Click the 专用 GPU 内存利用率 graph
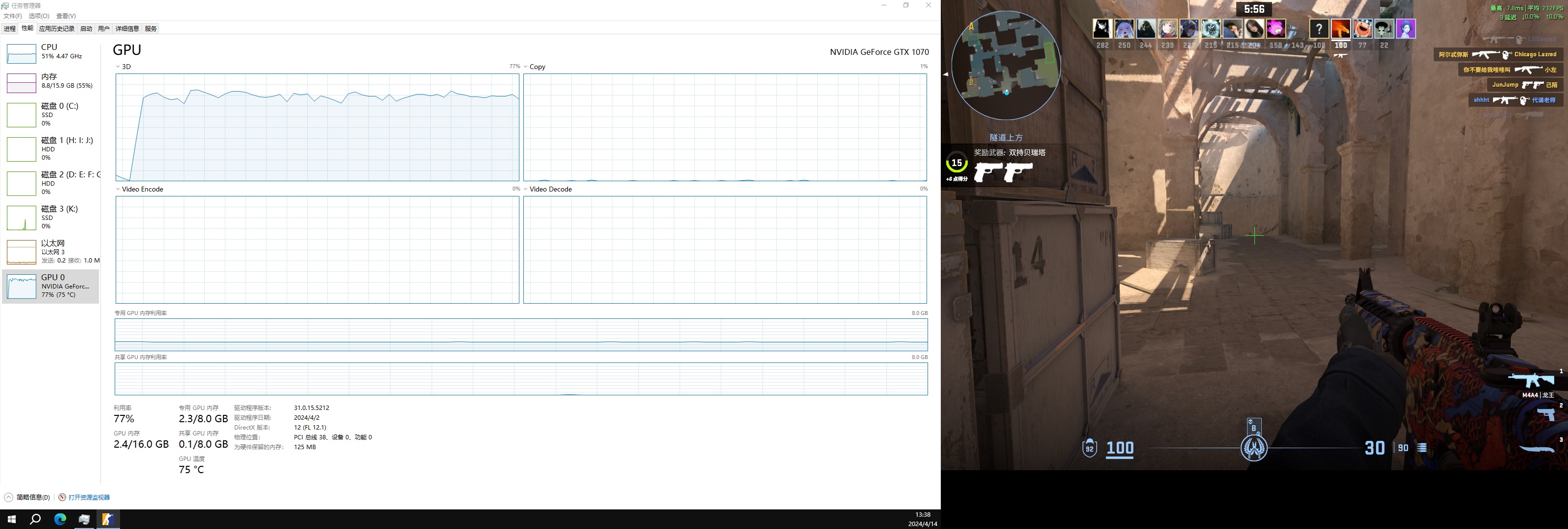 521,334
